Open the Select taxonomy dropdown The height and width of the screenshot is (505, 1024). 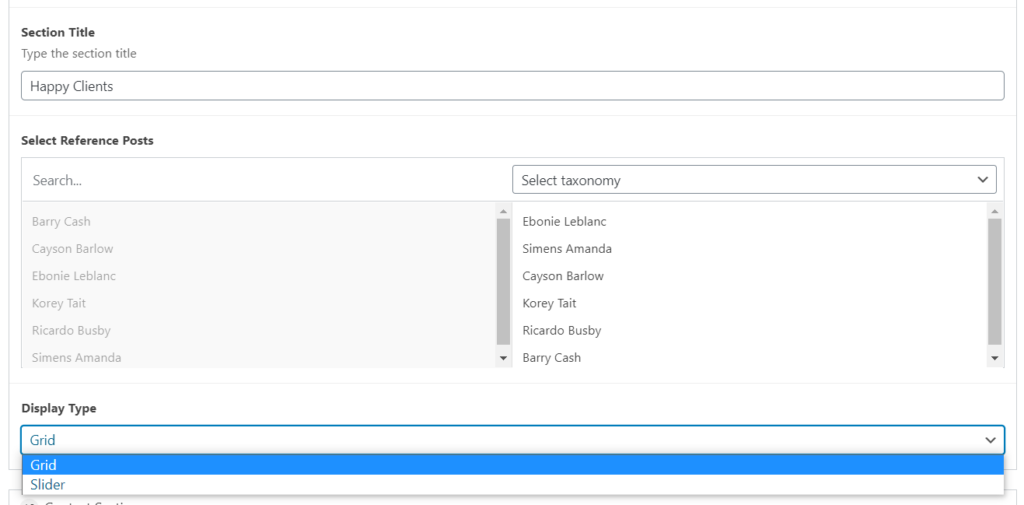[754, 180]
